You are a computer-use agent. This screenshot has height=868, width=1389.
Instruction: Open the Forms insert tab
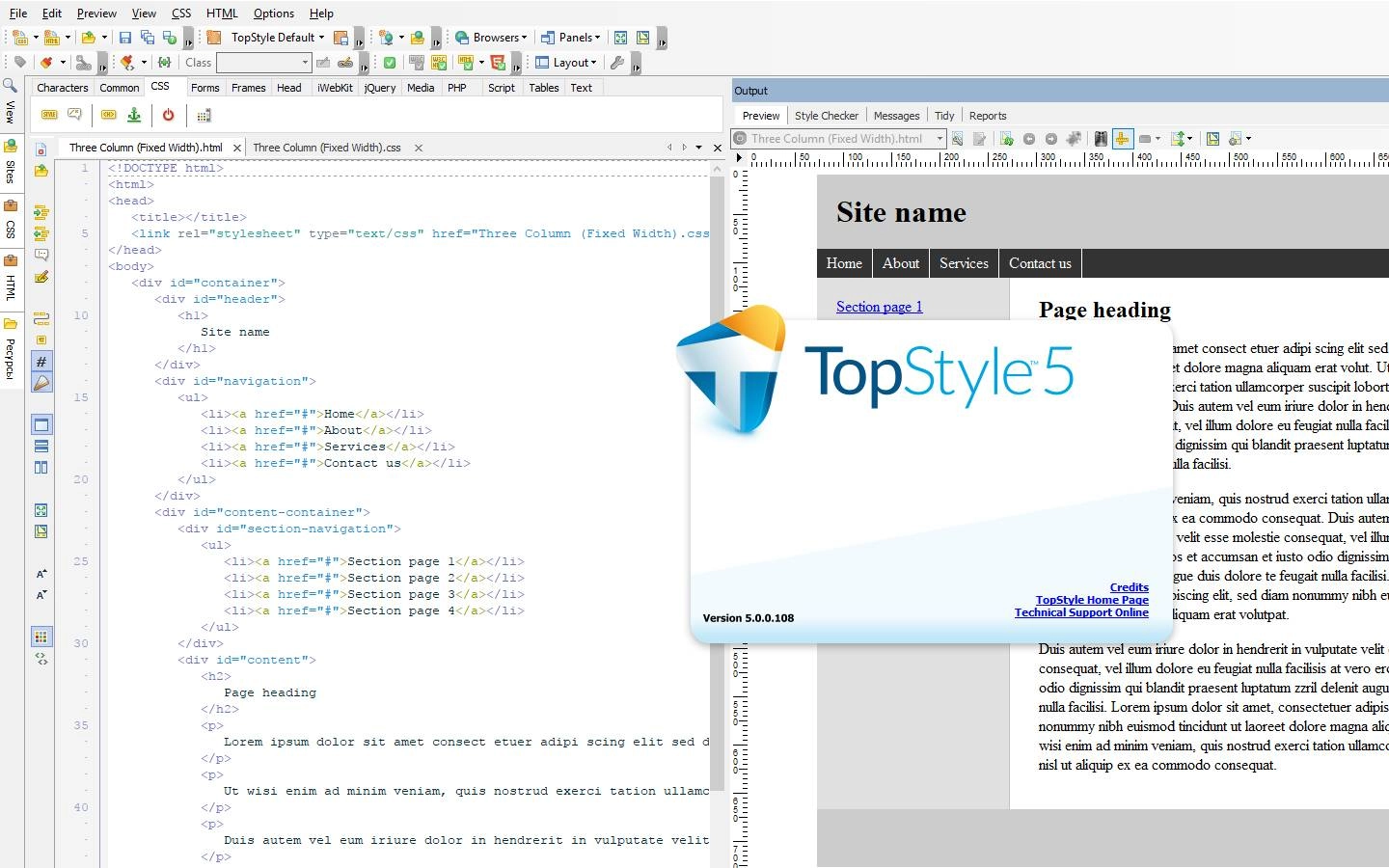coord(204,88)
